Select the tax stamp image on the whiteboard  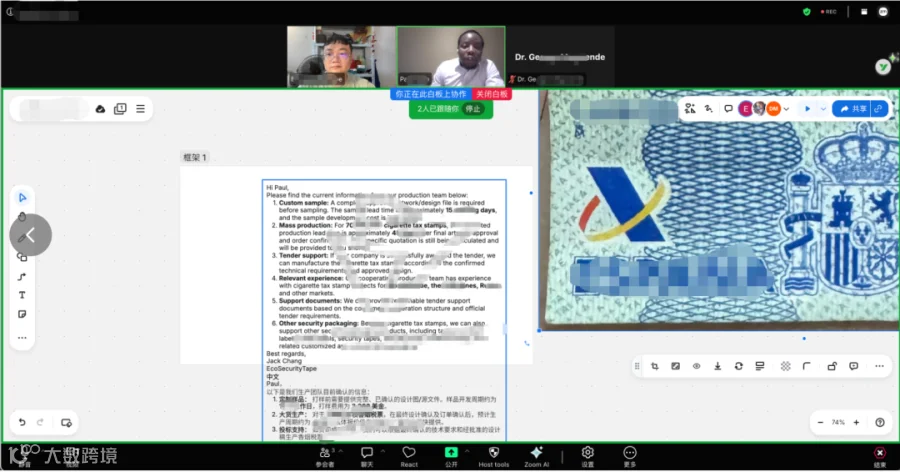click(x=719, y=210)
